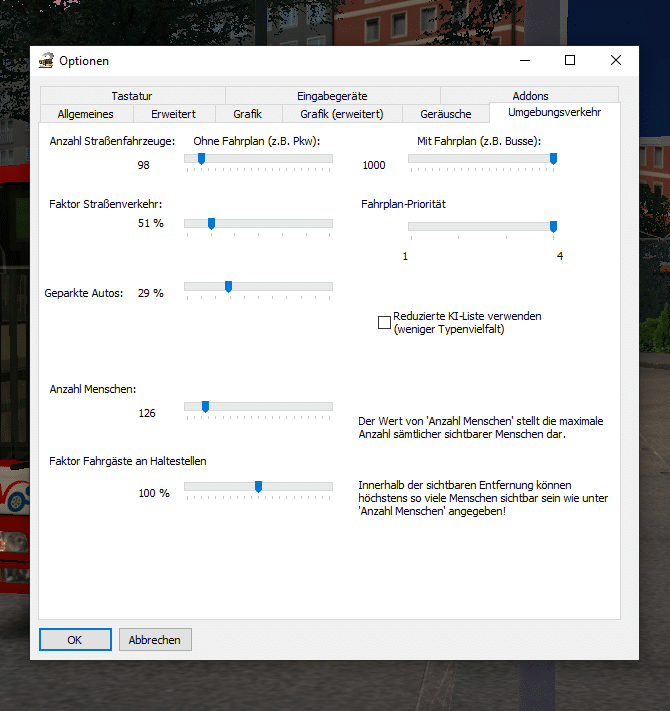Screen dimensions: 670x711
Task: Select the Addons tab
Action: [x=530, y=96]
